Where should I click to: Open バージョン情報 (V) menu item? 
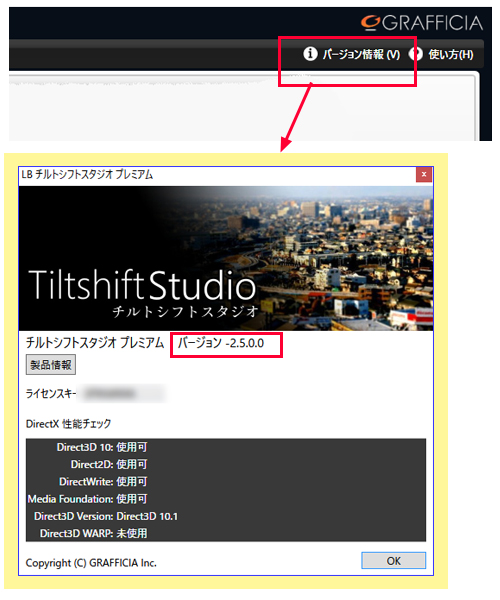(x=352, y=54)
